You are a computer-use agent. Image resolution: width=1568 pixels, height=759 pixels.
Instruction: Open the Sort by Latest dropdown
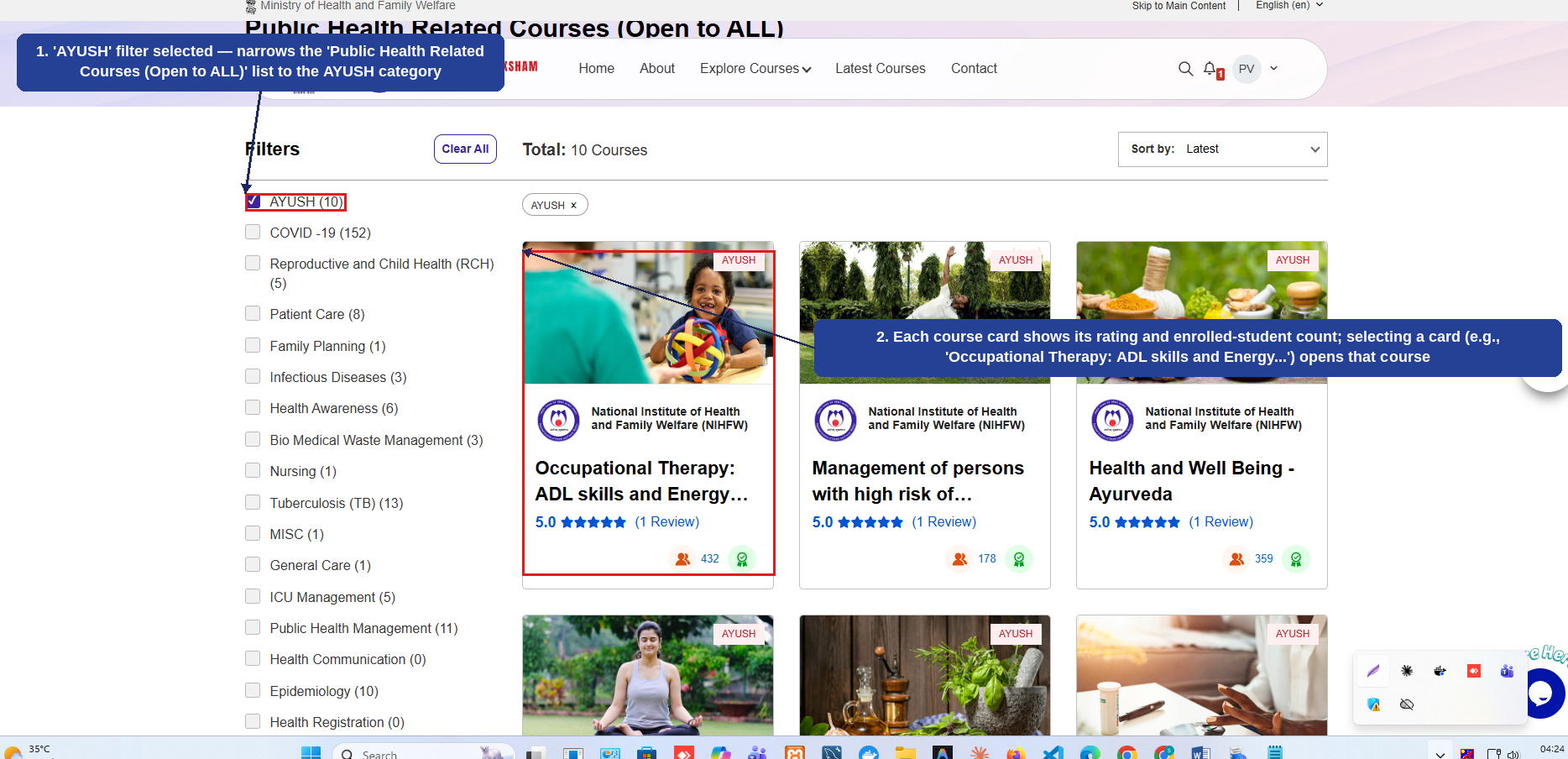[1222, 149]
